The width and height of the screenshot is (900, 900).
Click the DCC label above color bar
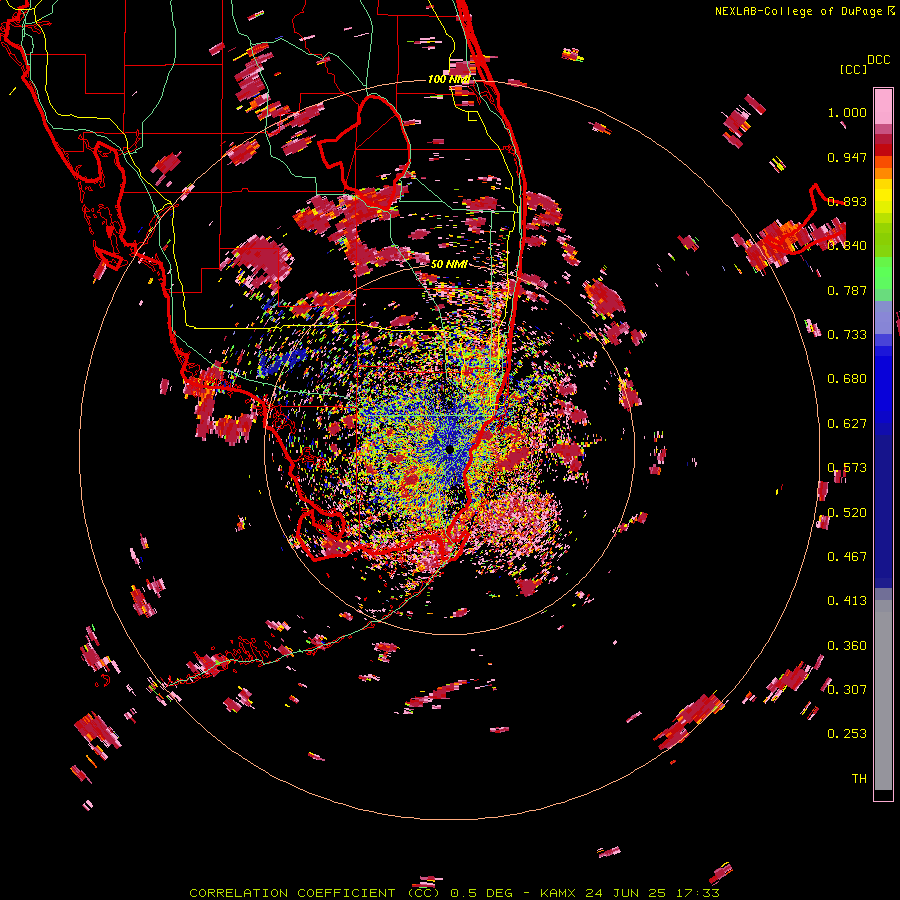[878, 60]
